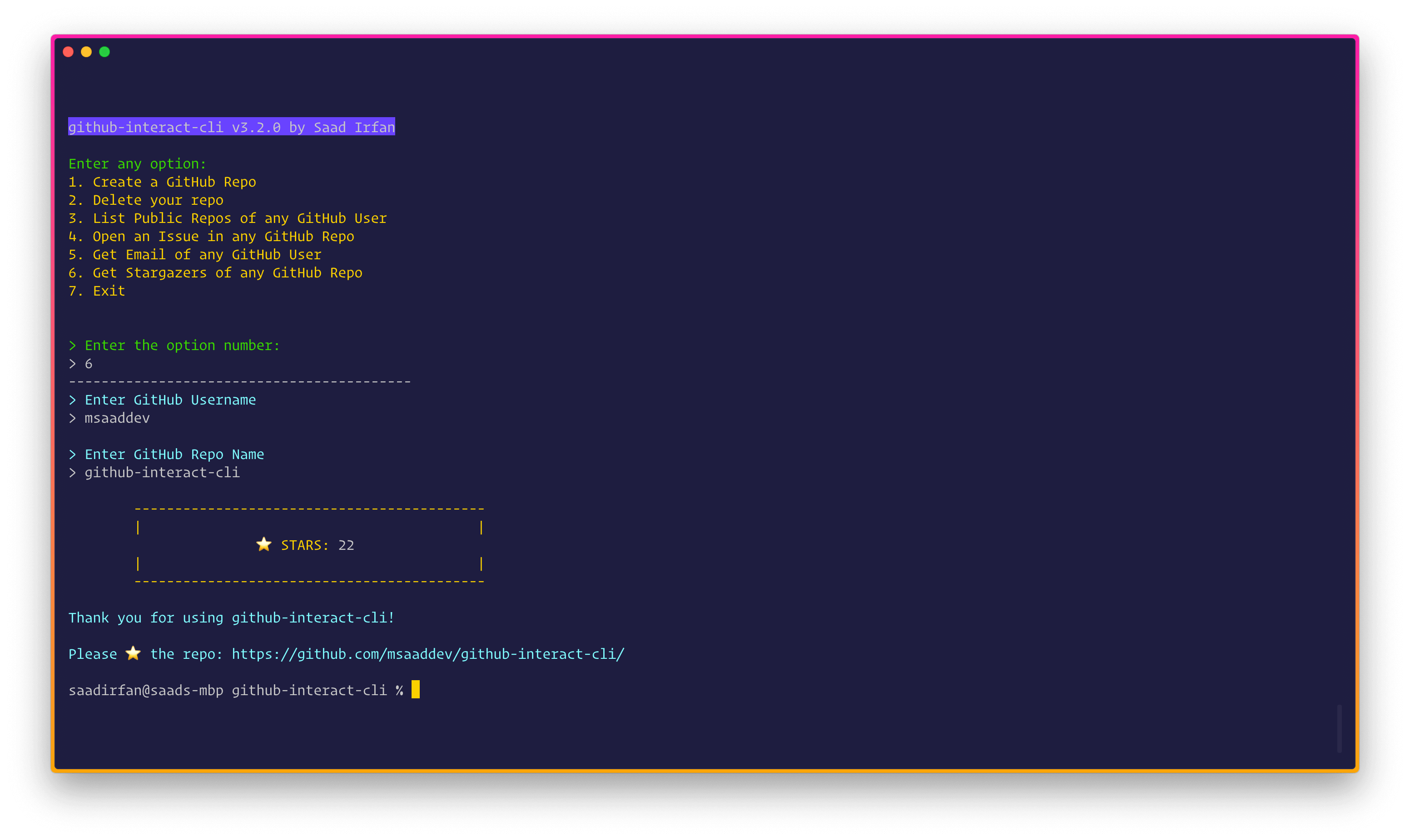Click option 6 Get Stargazers line
The height and width of the screenshot is (840, 1410).
pyautogui.click(x=215, y=272)
